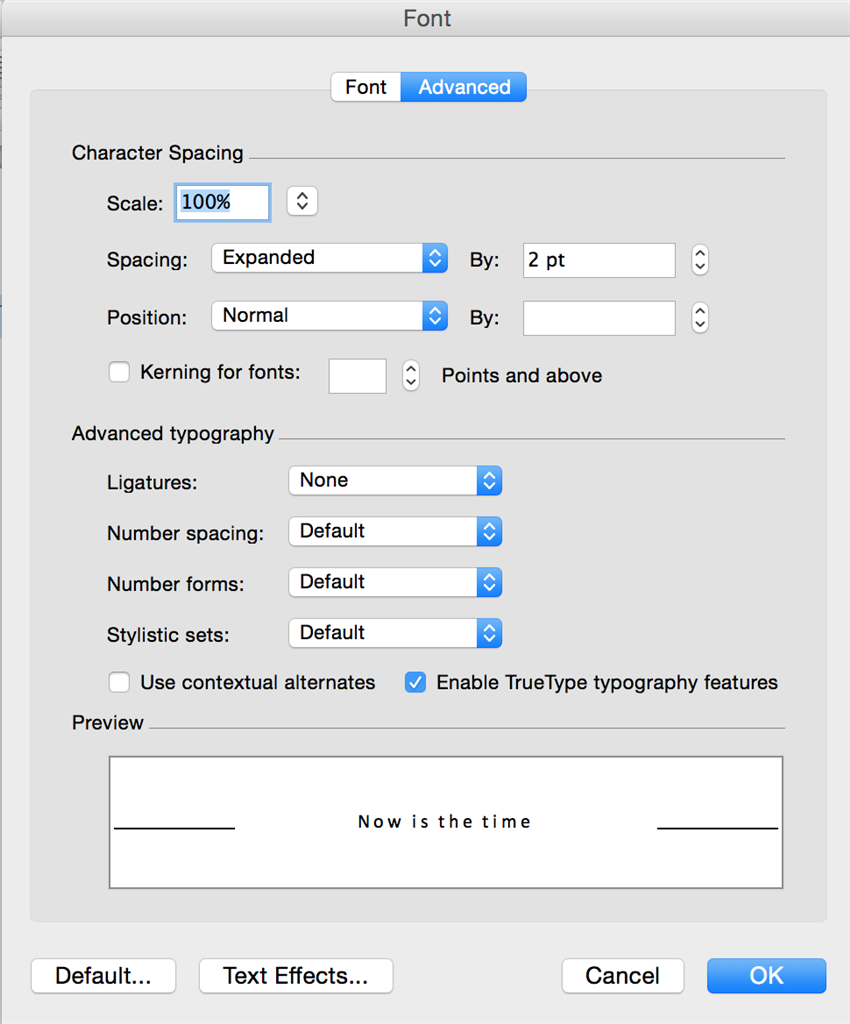Open the Spacing dropdown showing Expanded
Viewport: 850px width, 1024px height.
329,258
